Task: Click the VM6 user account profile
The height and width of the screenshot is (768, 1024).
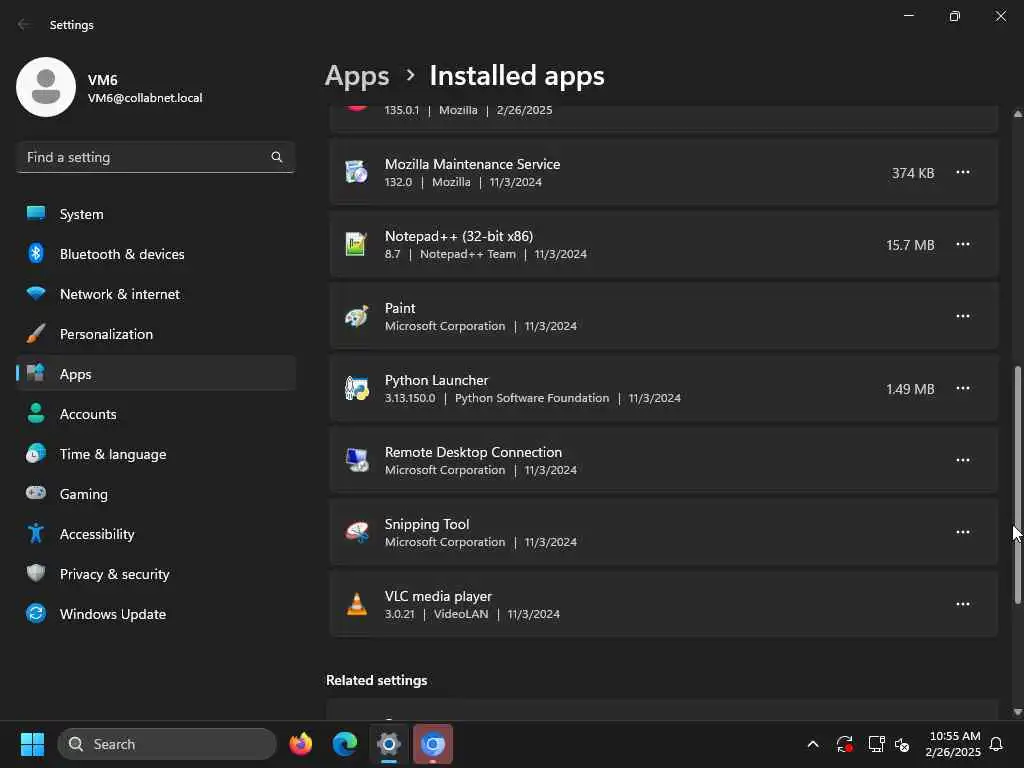Action: pyautogui.click(x=110, y=88)
